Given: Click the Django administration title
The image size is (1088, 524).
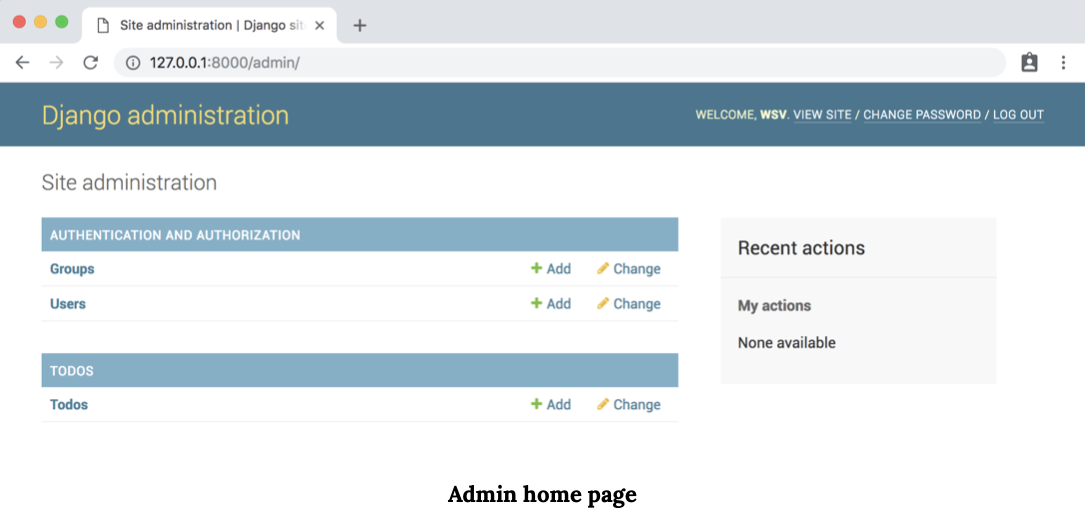Looking at the screenshot, I should coord(165,115).
